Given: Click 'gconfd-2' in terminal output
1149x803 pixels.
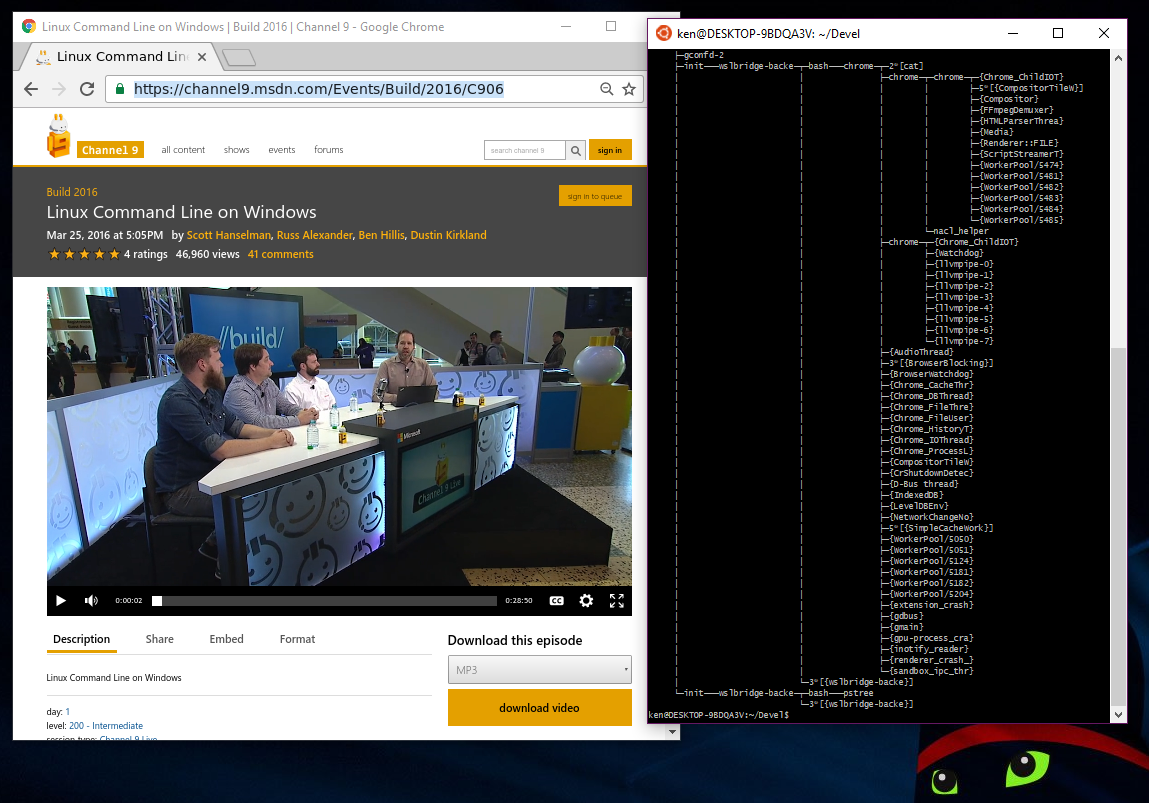Looking at the screenshot, I should coord(703,55).
